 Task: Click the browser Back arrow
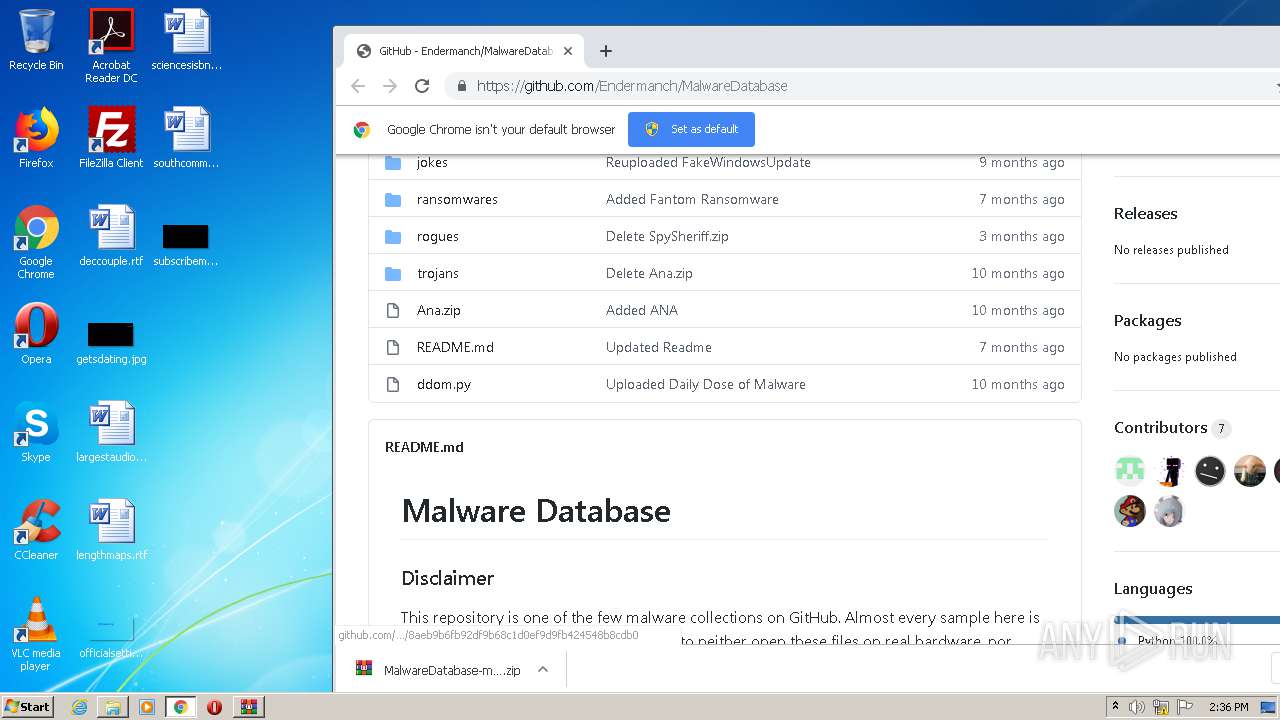(x=358, y=86)
